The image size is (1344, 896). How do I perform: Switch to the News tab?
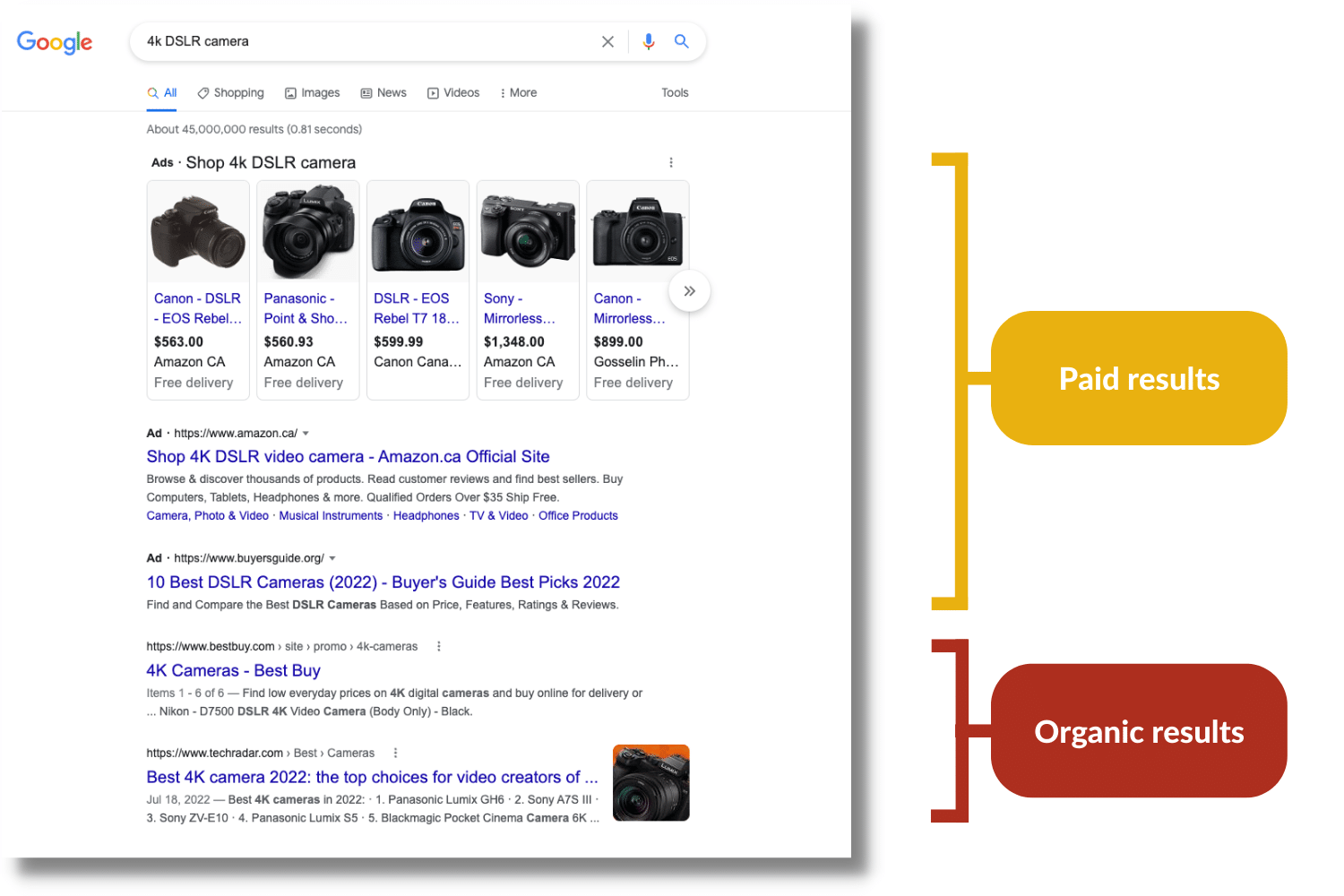(x=383, y=93)
